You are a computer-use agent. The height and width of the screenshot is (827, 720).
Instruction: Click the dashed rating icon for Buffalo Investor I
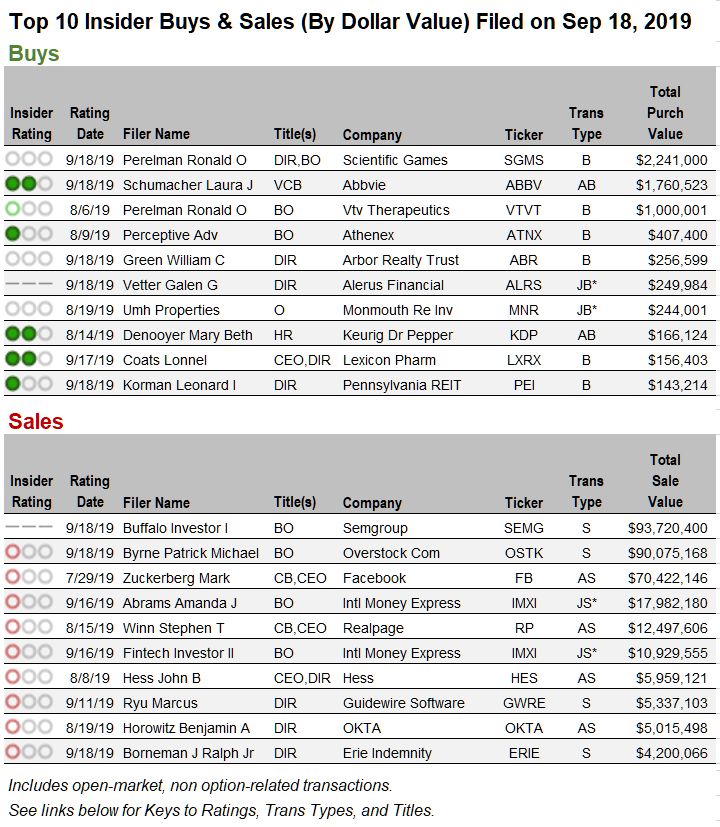29,527
